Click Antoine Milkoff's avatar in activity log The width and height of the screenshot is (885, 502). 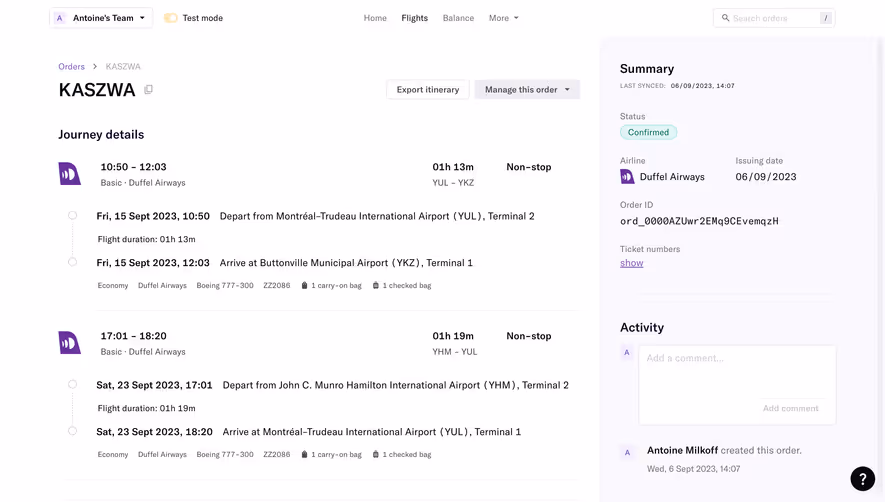(x=626, y=452)
